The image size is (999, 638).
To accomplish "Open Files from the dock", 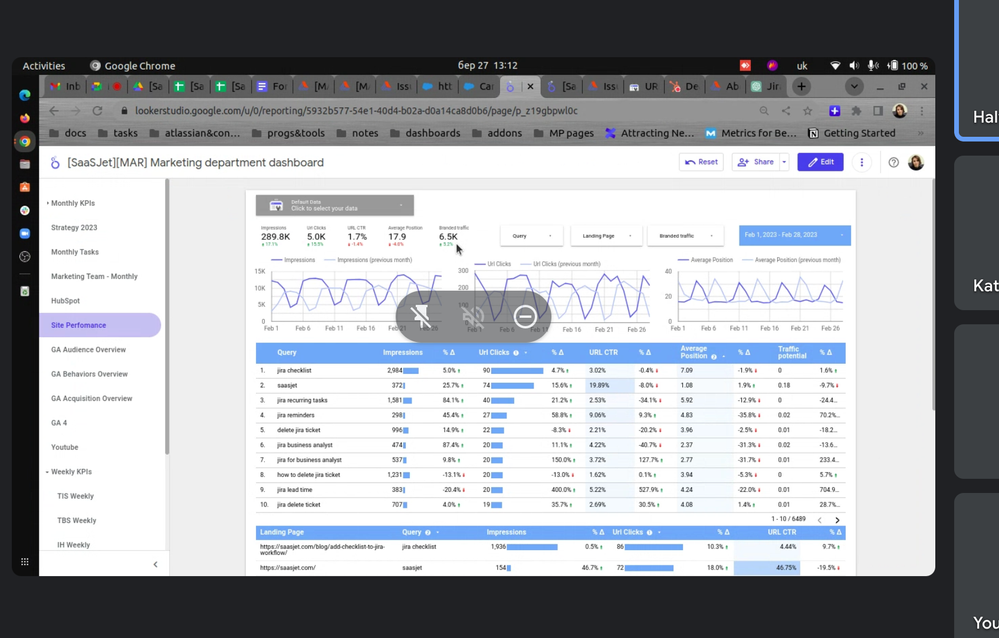I will [x=25, y=164].
